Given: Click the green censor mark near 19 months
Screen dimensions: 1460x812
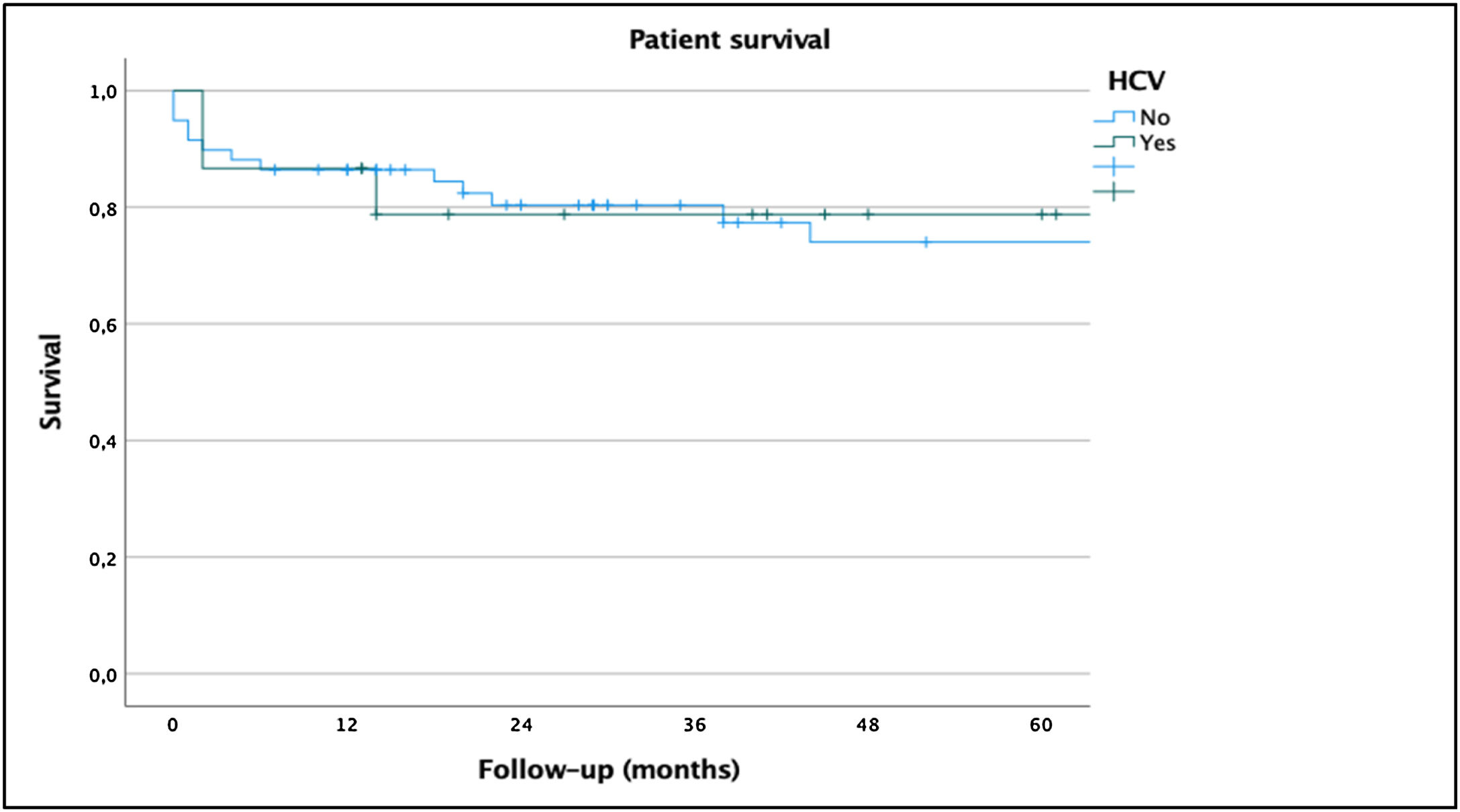Looking at the screenshot, I should pos(448,214).
